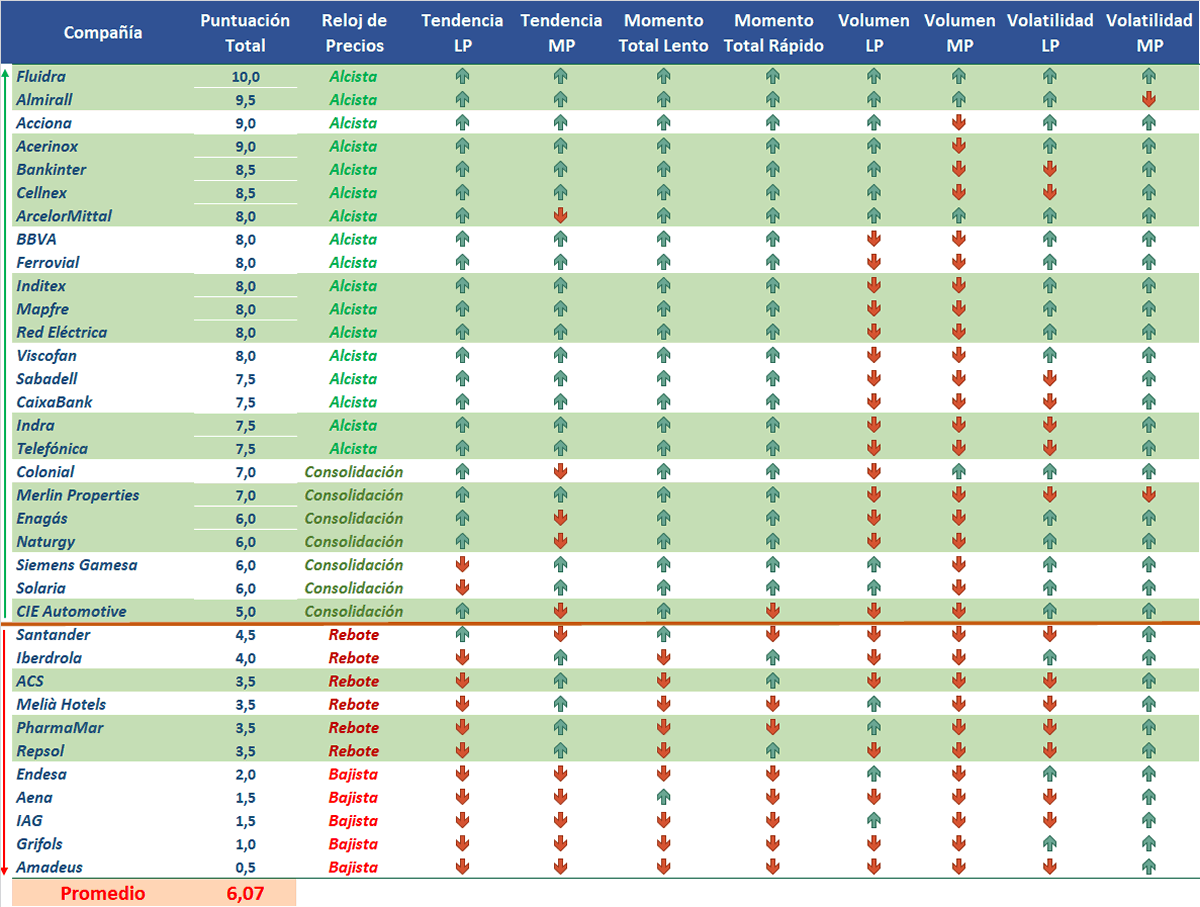1200x907 pixels.
Task: Click Iberdrola's Tendencia MP up arrow
Action: coord(560,657)
